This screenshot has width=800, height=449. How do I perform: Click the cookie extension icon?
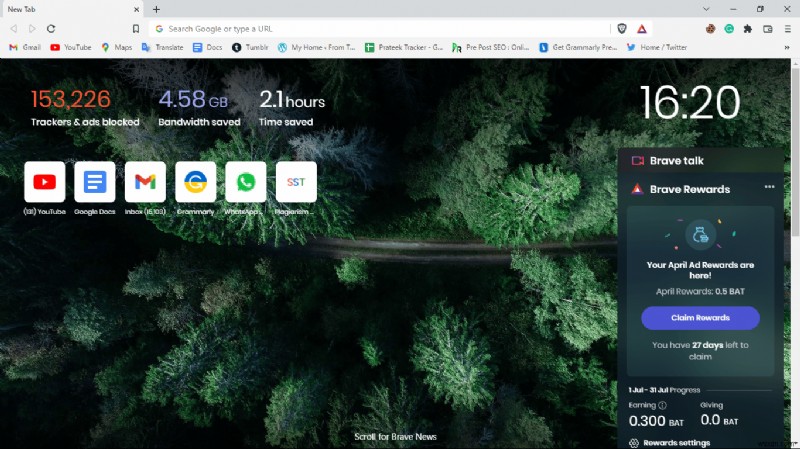coord(710,29)
